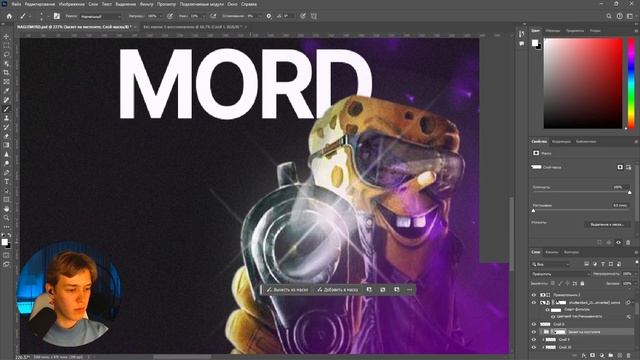Click foreground color swatch in toolbar

(x=4, y=242)
